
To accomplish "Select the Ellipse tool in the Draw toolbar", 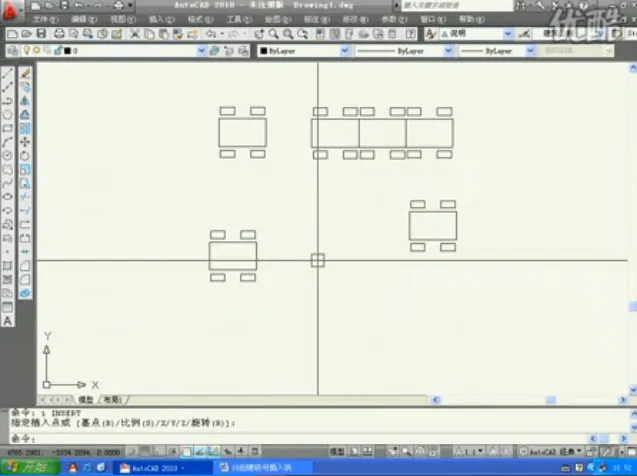I will [x=8, y=197].
